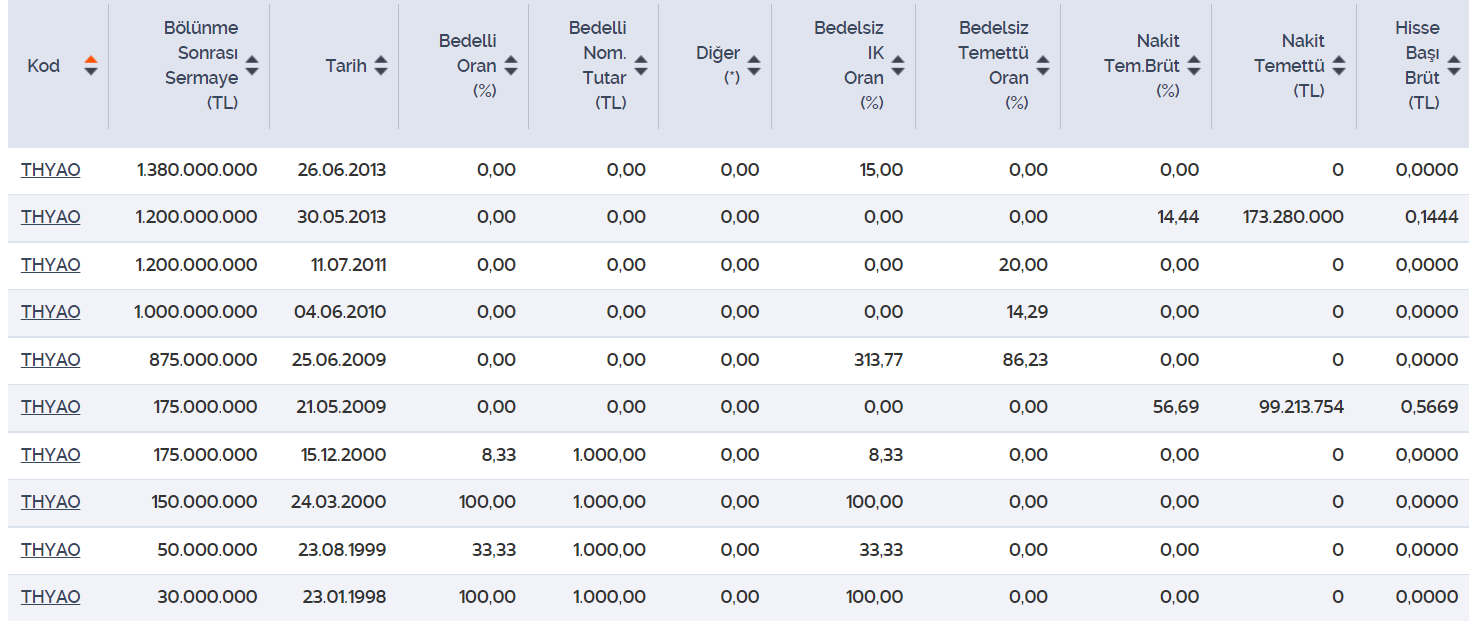Follow the THYAO link for 11.07.2011

click(50, 265)
